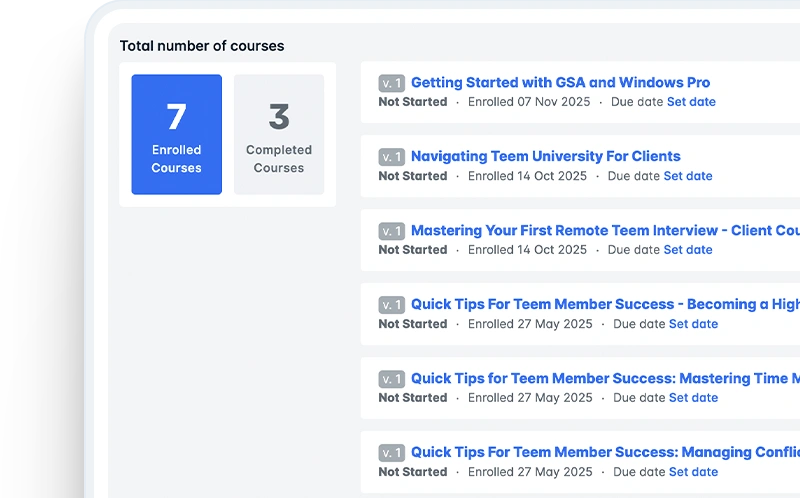The height and width of the screenshot is (498, 800).
Task: Open Getting Started with GSA and Windows Pro course
Action: coord(560,83)
